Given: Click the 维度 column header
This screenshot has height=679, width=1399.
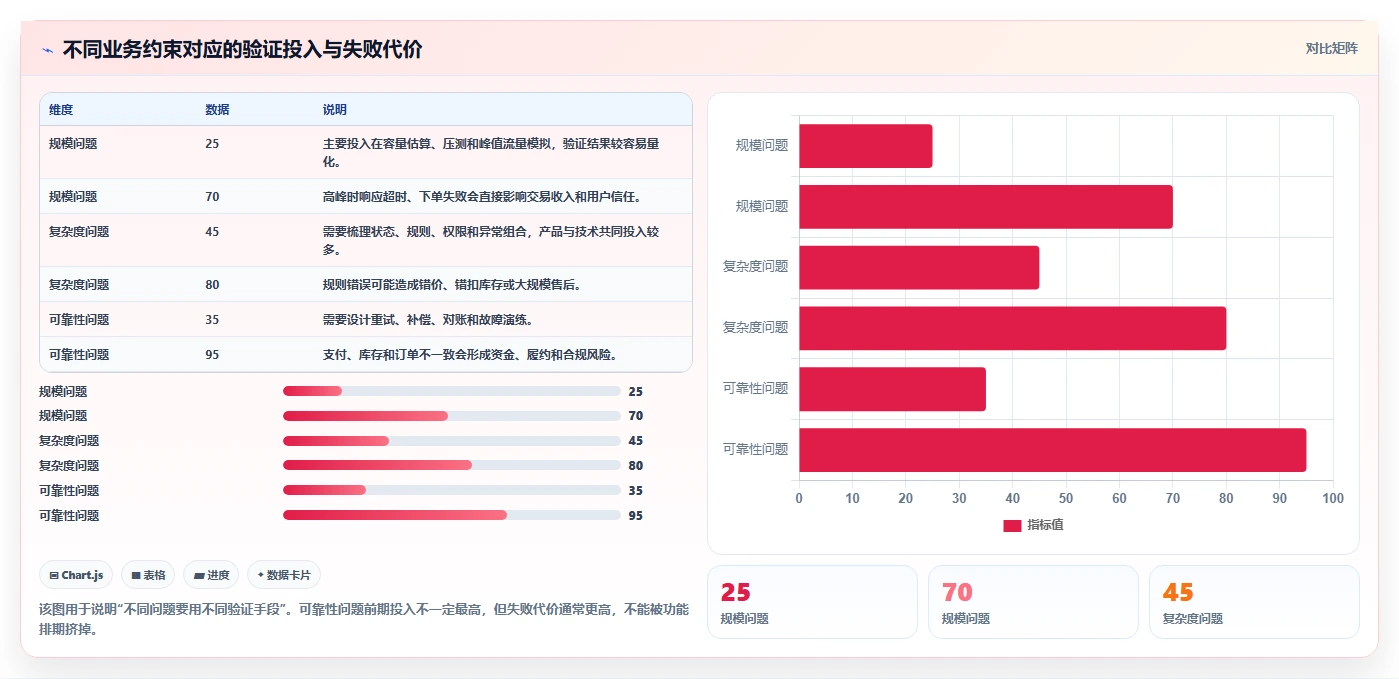Looking at the screenshot, I should [61, 110].
